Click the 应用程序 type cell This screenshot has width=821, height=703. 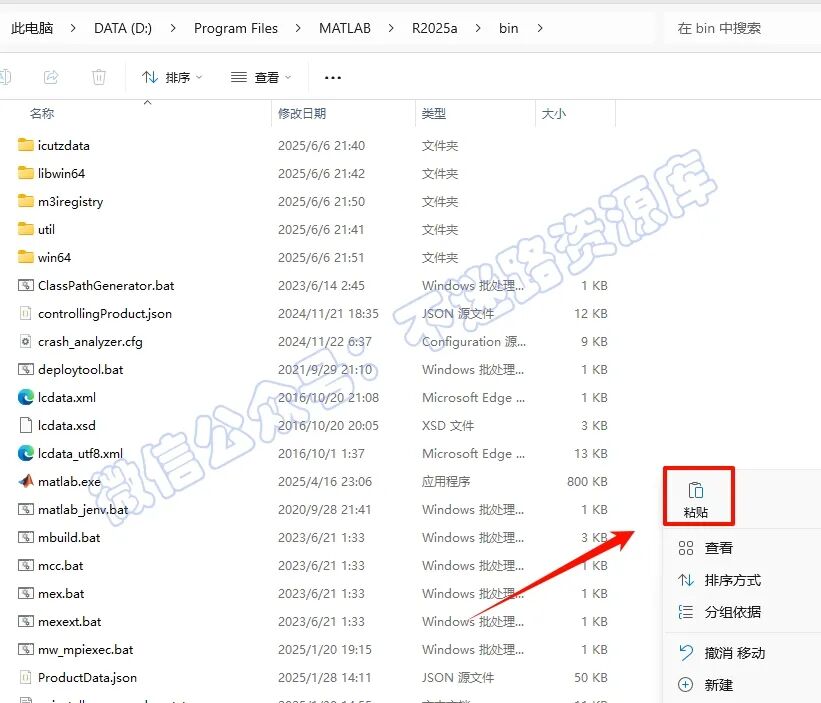pos(446,482)
